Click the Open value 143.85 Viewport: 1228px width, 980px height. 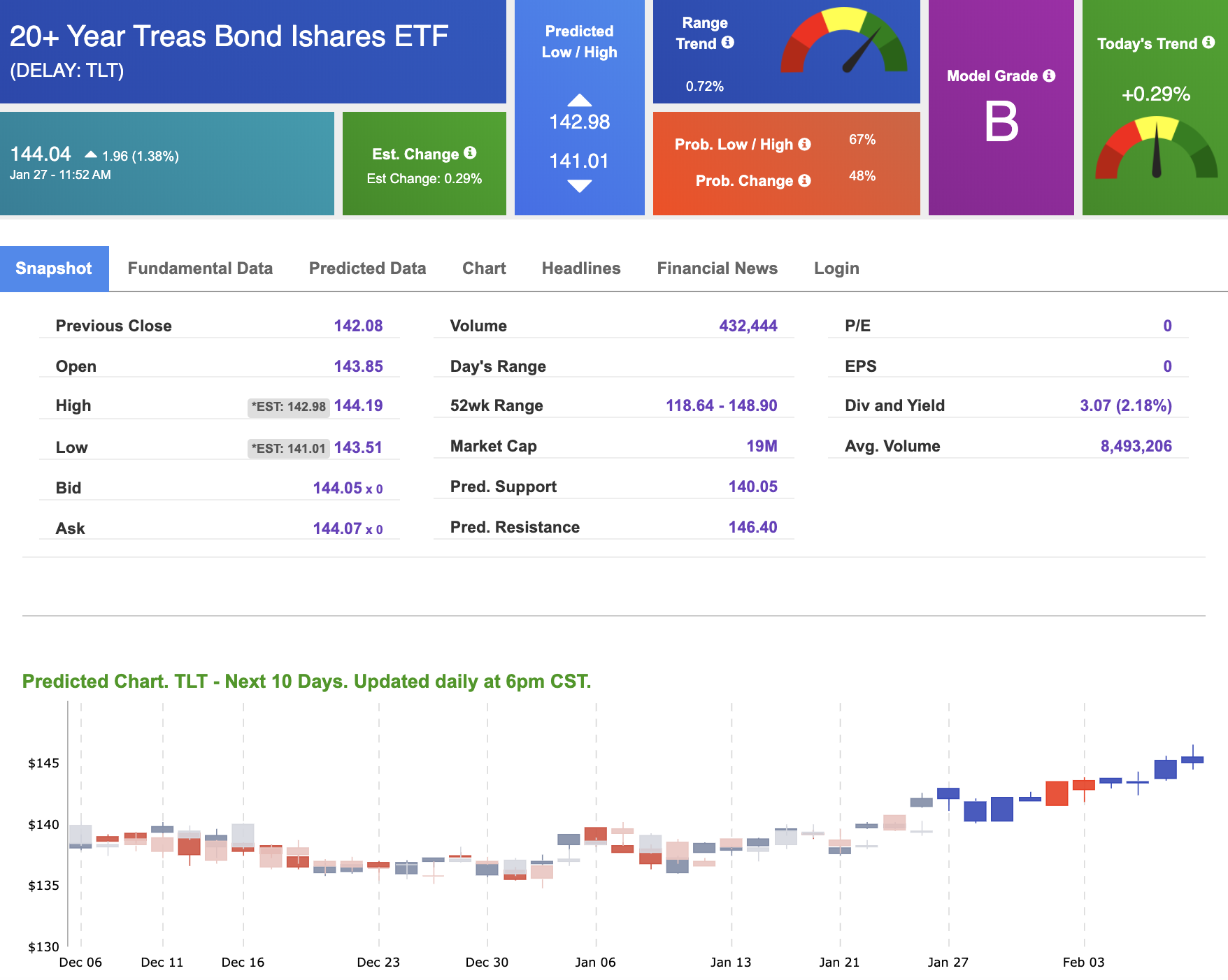pos(358,366)
